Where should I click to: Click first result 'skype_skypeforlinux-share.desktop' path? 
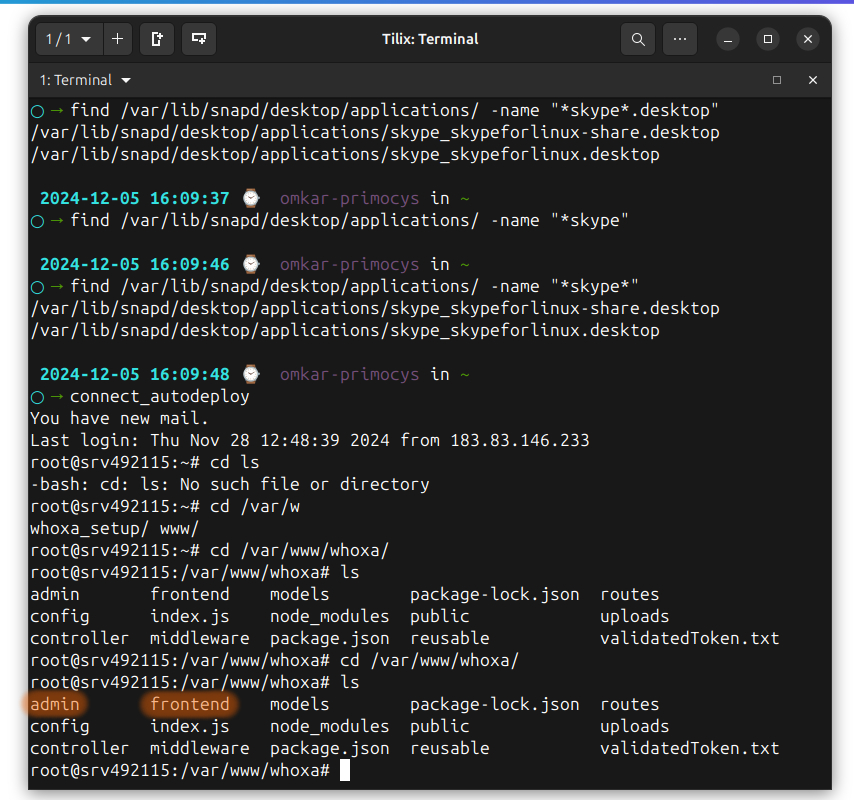[375, 132]
